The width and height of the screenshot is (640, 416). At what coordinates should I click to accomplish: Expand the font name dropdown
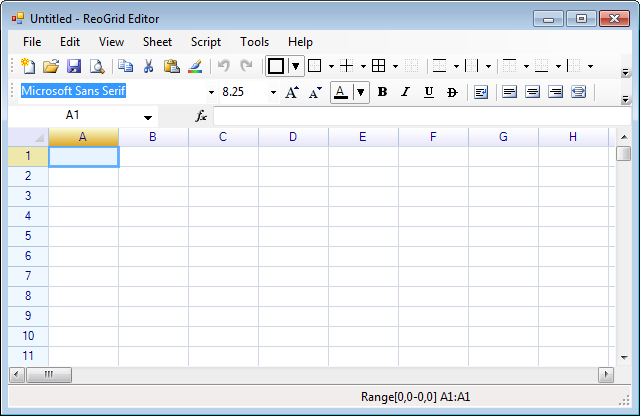[211, 92]
